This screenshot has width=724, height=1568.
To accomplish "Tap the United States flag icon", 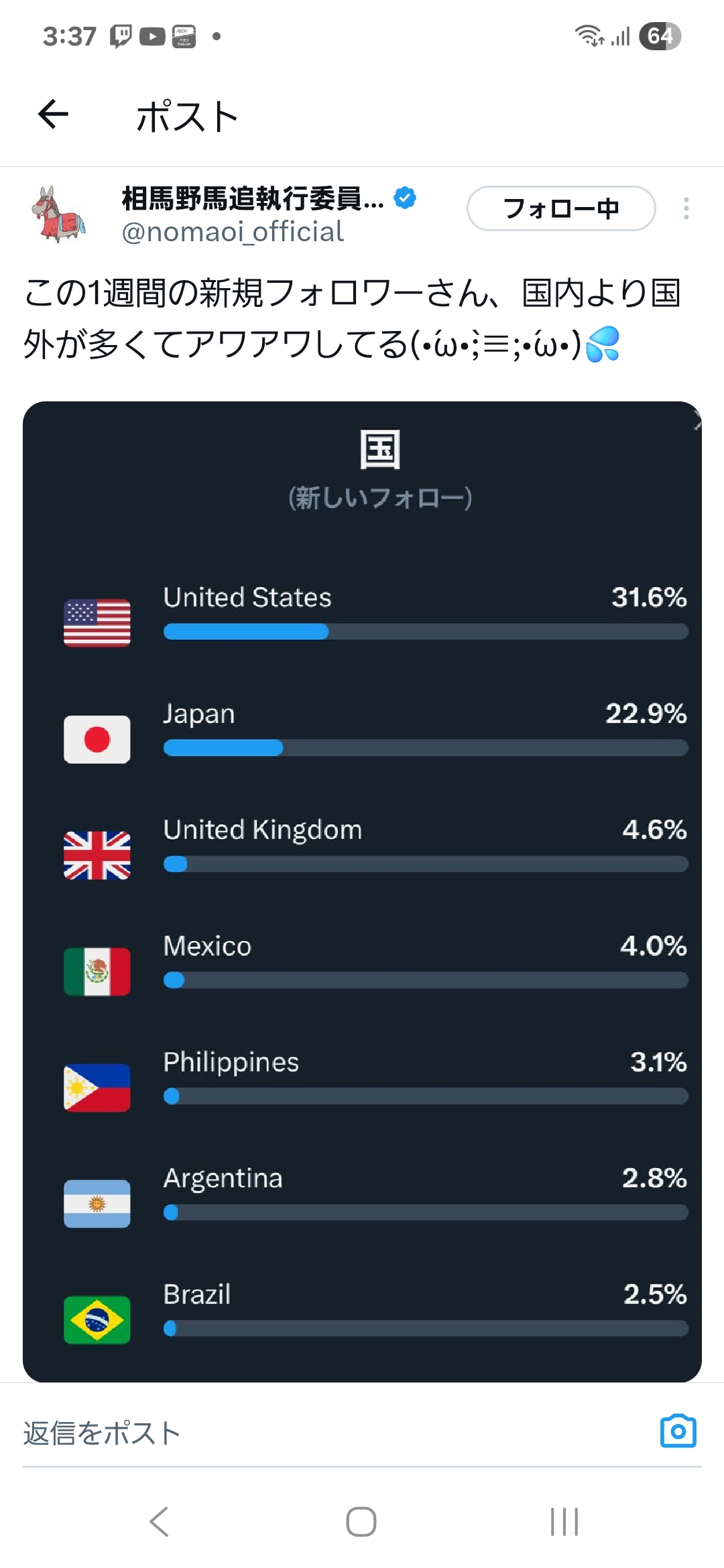I will point(97,623).
